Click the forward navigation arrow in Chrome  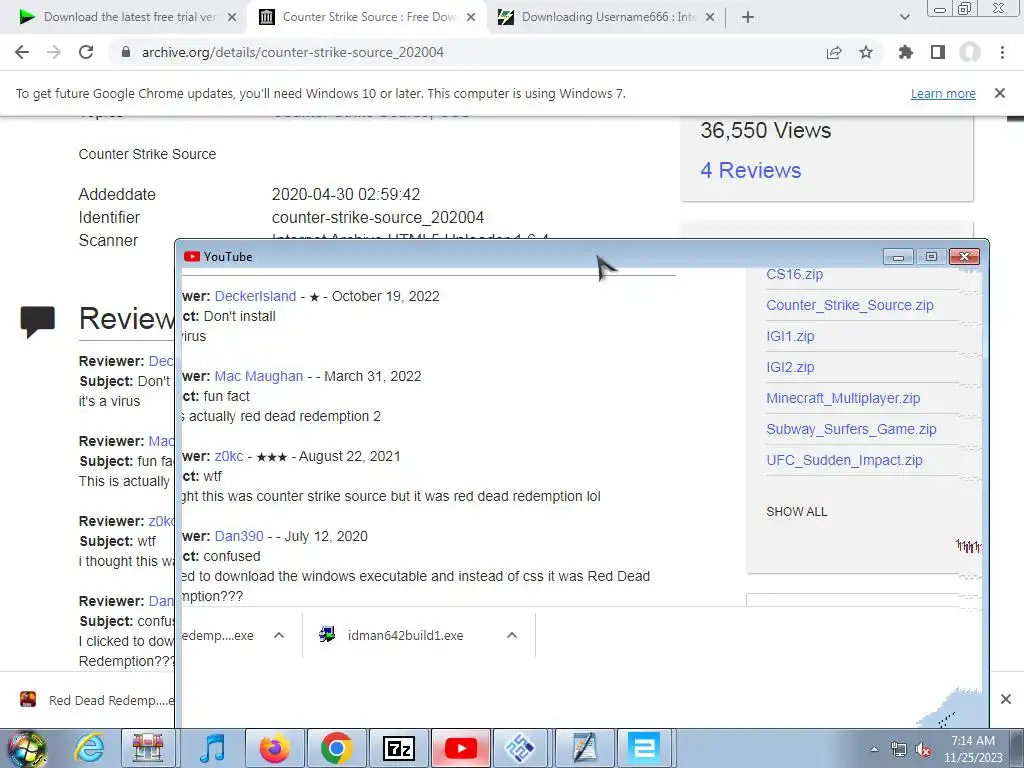click(x=54, y=52)
